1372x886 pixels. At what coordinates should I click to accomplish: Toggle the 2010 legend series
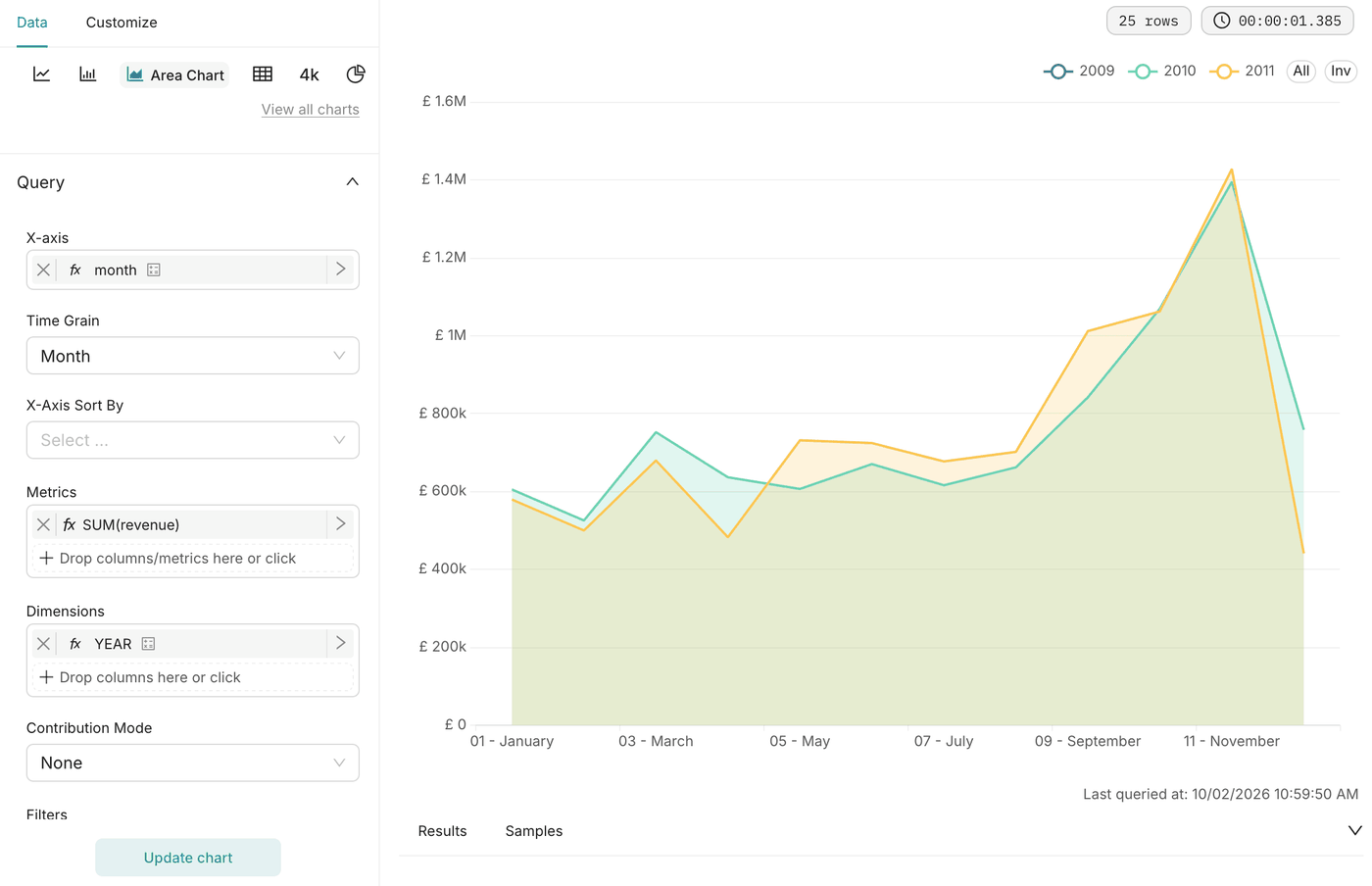(1162, 71)
